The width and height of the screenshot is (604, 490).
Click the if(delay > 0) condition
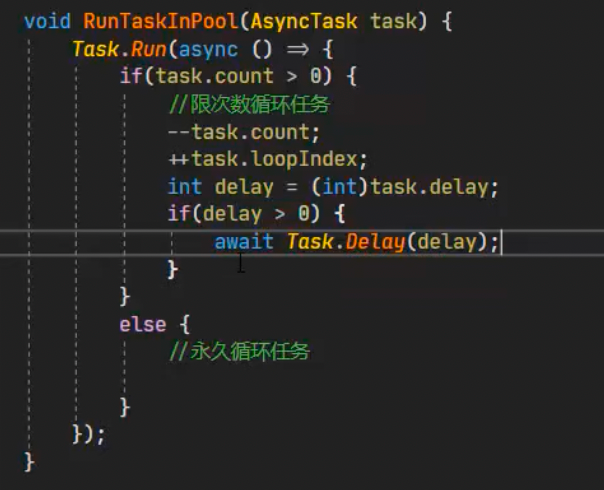[244, 213]
